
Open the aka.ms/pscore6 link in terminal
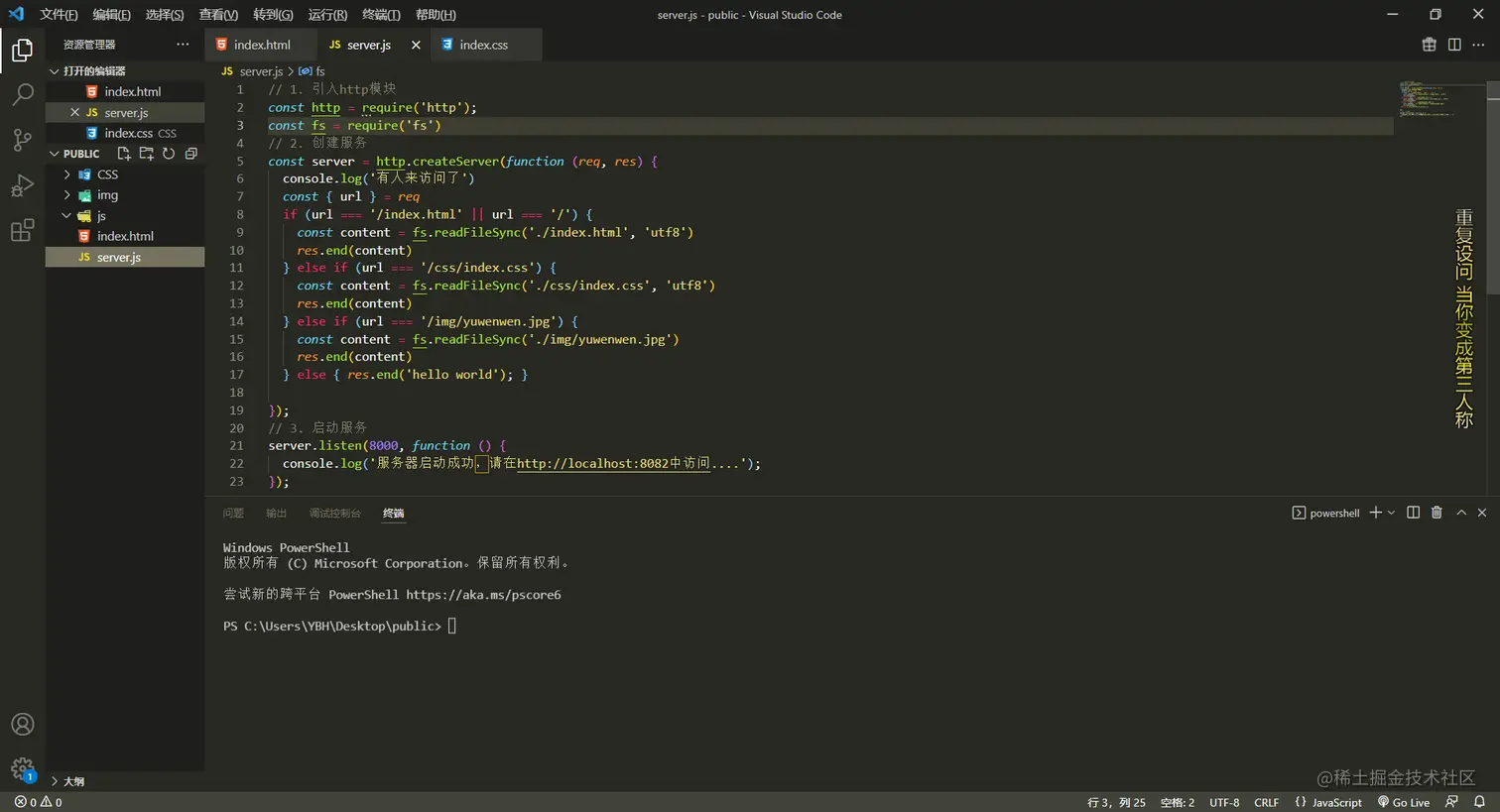click(x=483, y=595)
